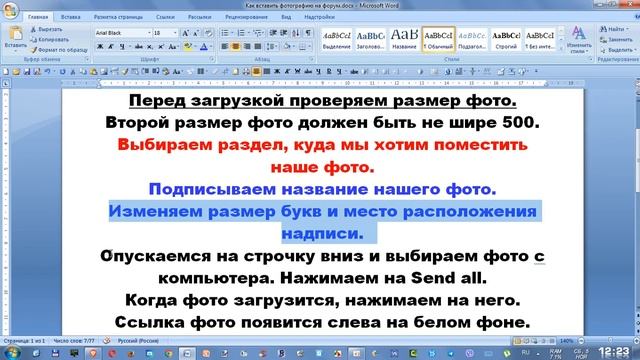Viewport: 640px width, 360px height.
Task: Increase font size with the grow font icon
Action: click(x=185, y=33)
